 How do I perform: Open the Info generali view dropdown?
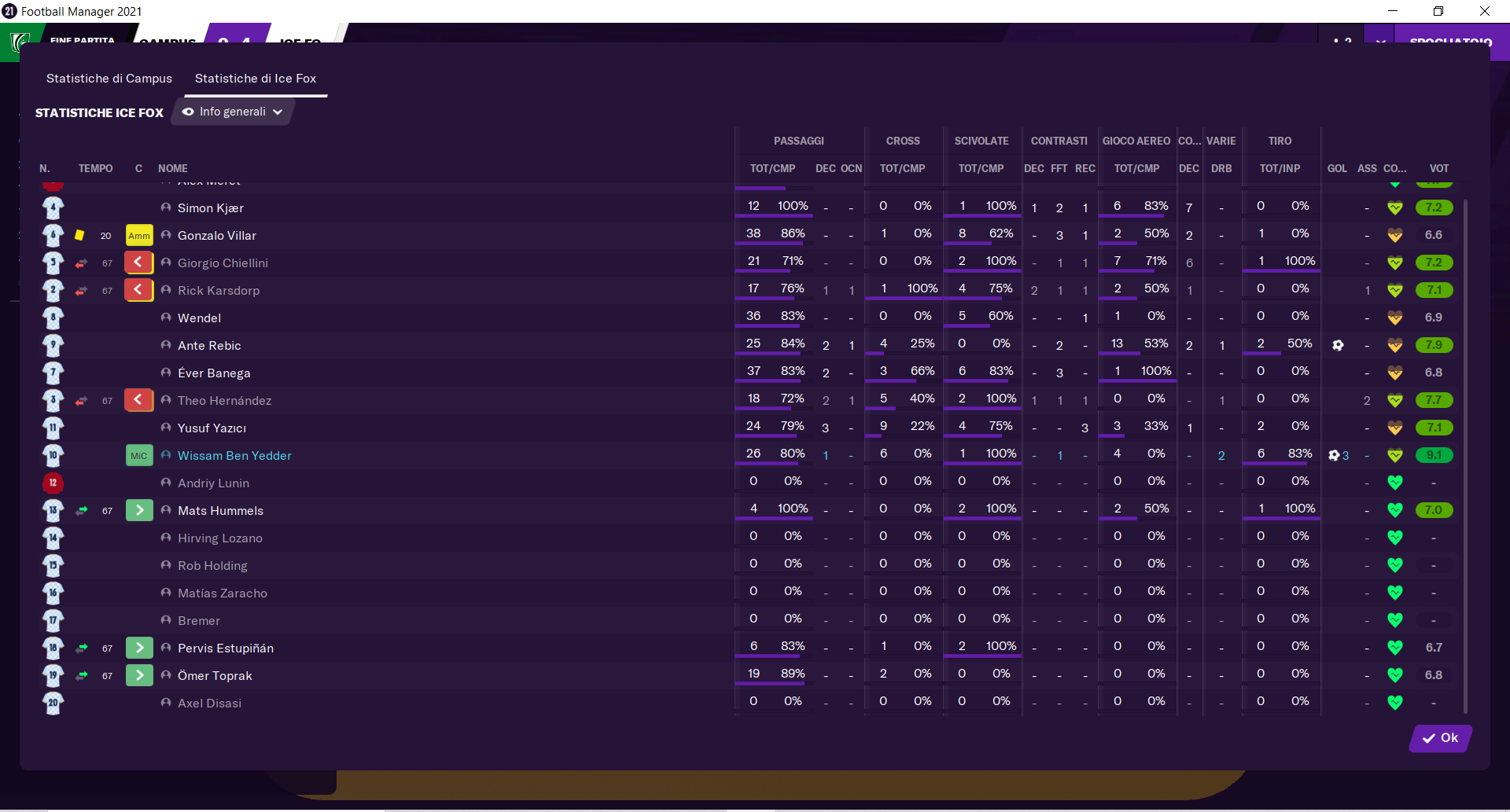233,112
